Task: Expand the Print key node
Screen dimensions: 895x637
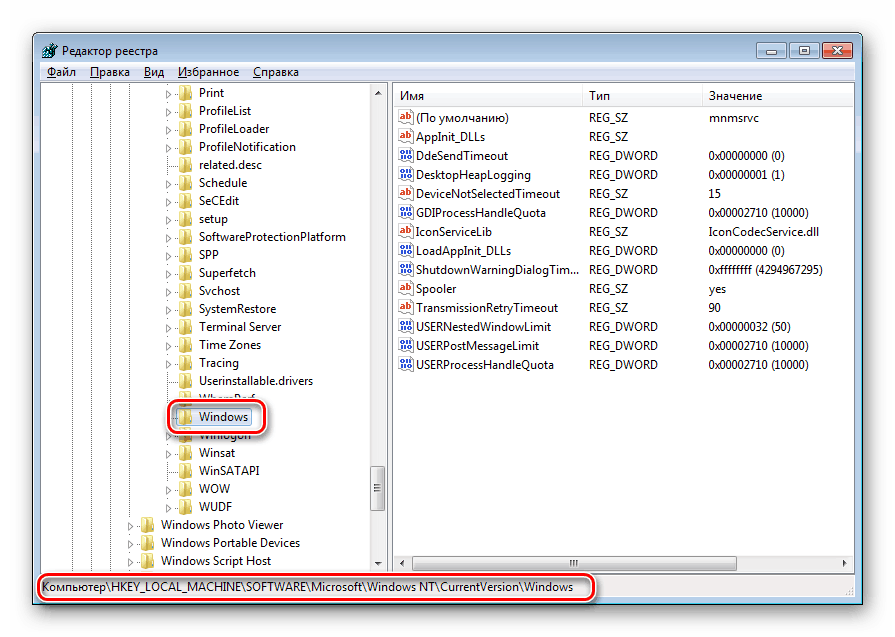Action: coord(168,94)
